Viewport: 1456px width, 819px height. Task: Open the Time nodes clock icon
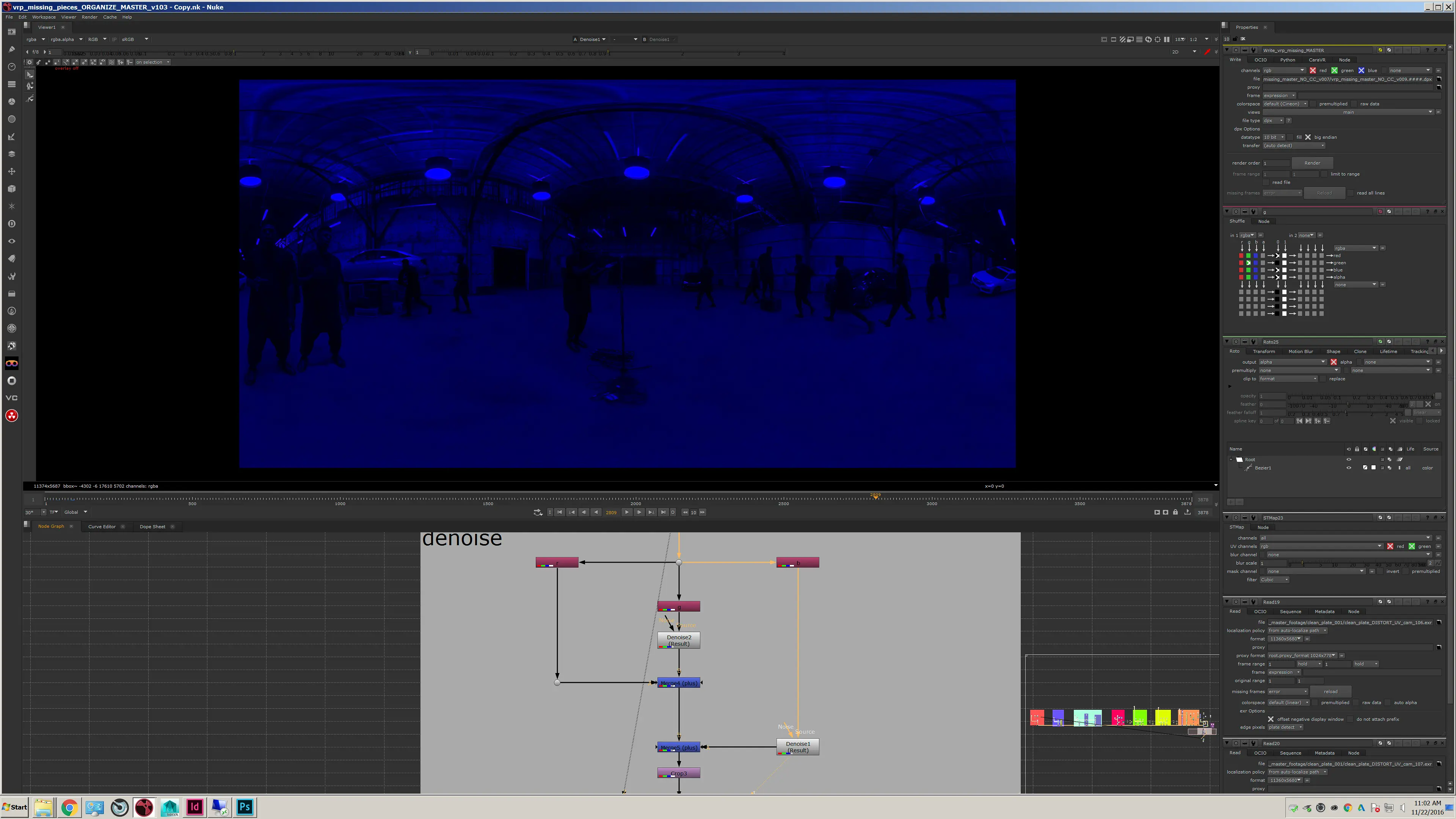tap(11, 67)
